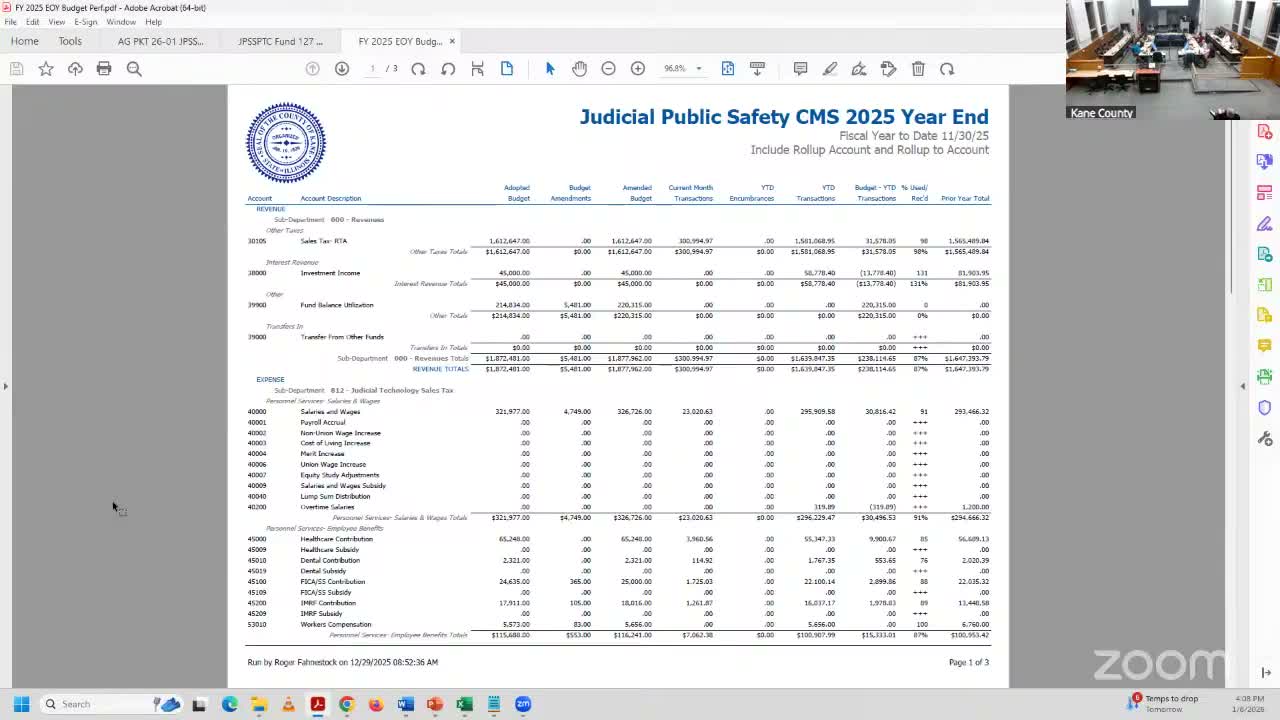Viewport: 1280px width, 720px height.
Task: Open more tools via the wrench icon
Action: click(1264, 438)
